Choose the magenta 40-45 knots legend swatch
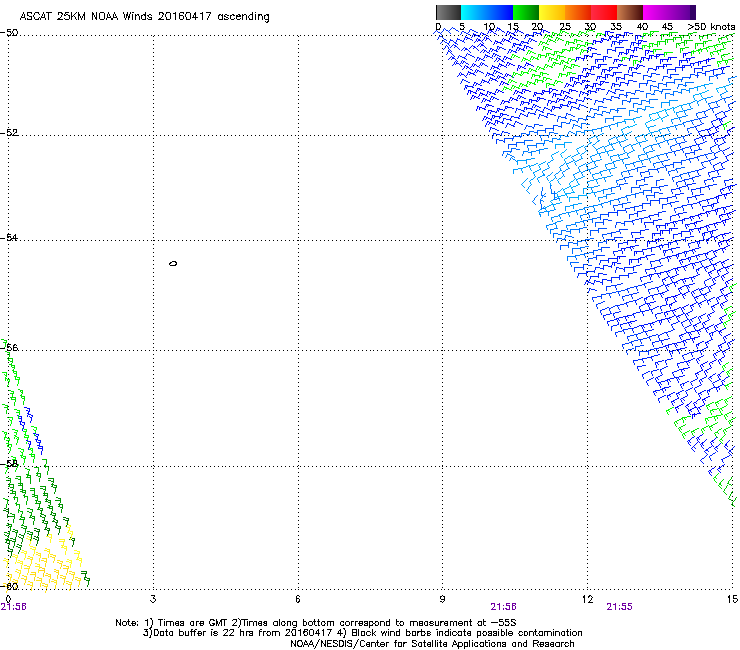Viewport: 740px width, 650px height. (656, 12)
